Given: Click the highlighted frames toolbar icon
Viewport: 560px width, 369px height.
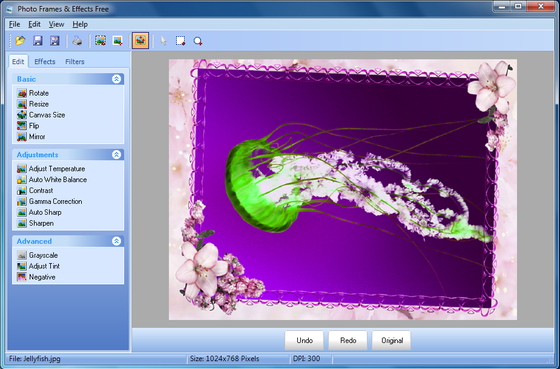Looking at the screenshot, I should [140, 41].
